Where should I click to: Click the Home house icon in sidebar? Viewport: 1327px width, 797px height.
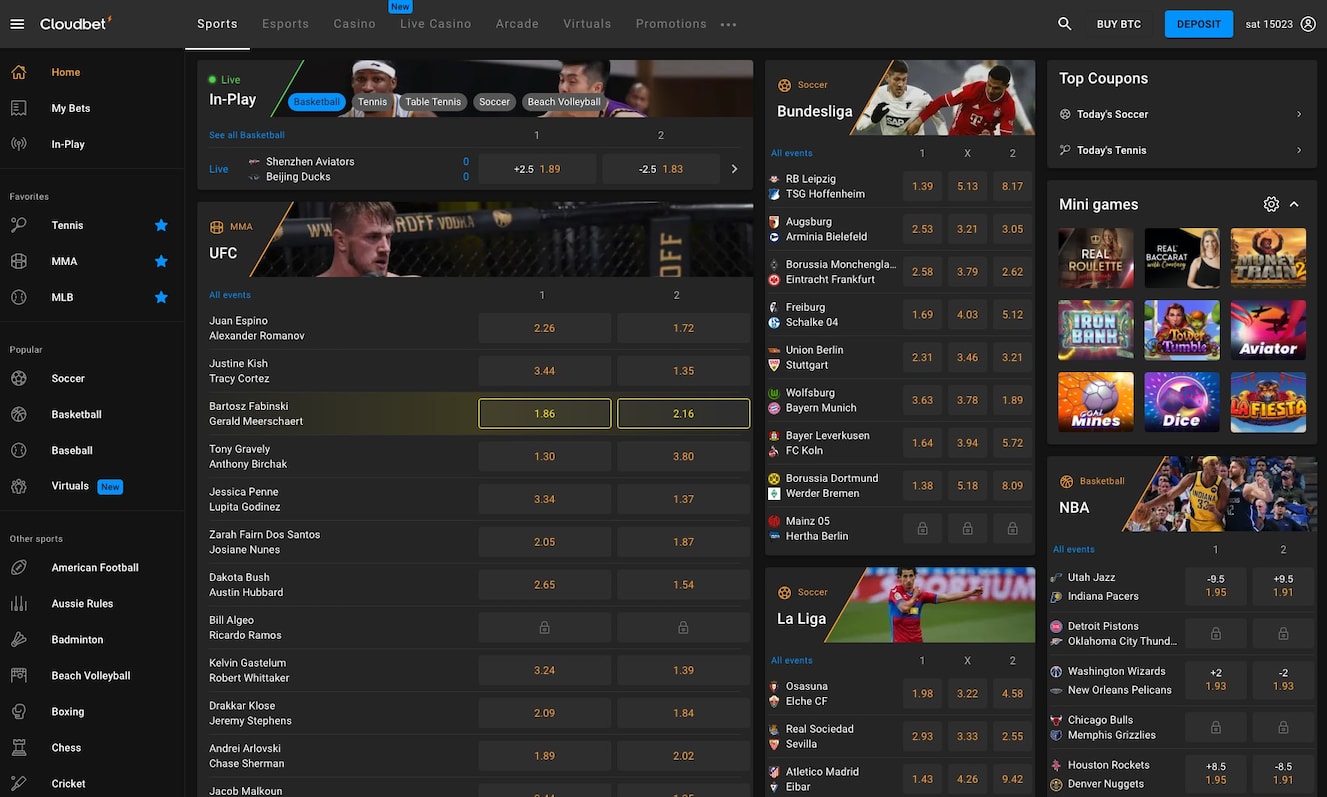click(18, 72)
